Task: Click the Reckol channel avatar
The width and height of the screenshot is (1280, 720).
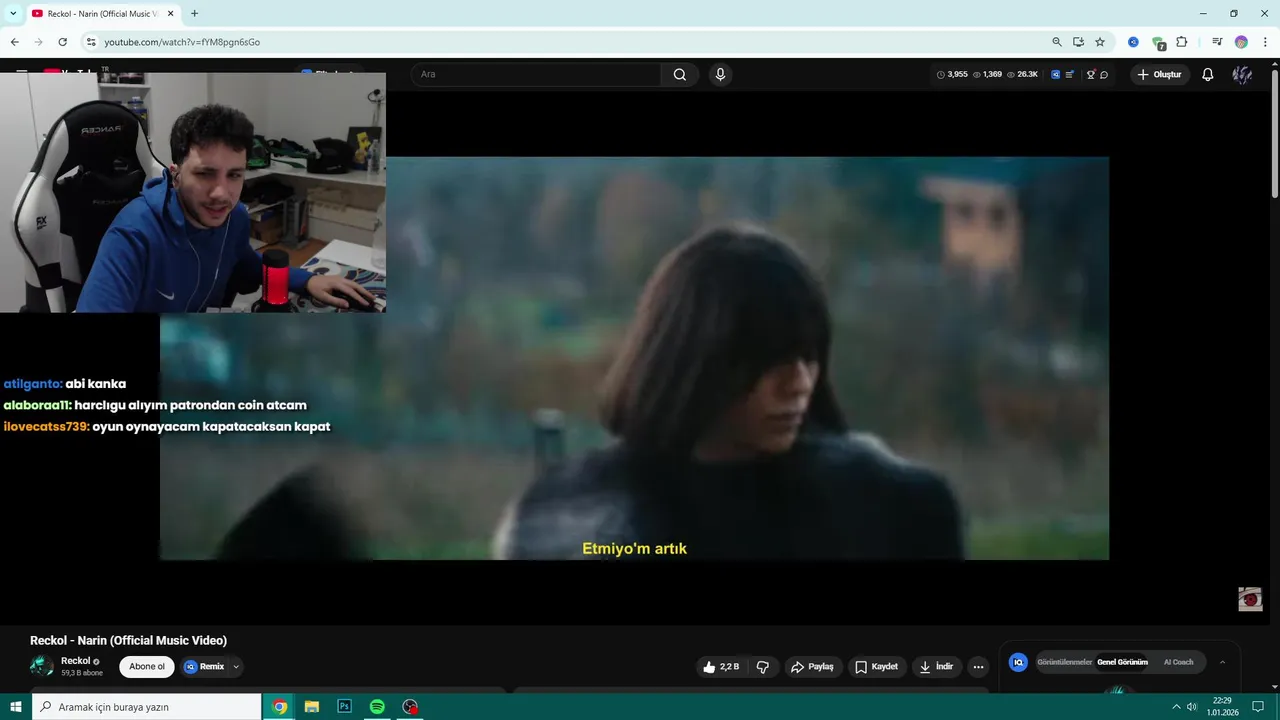Action: [42, 666]
